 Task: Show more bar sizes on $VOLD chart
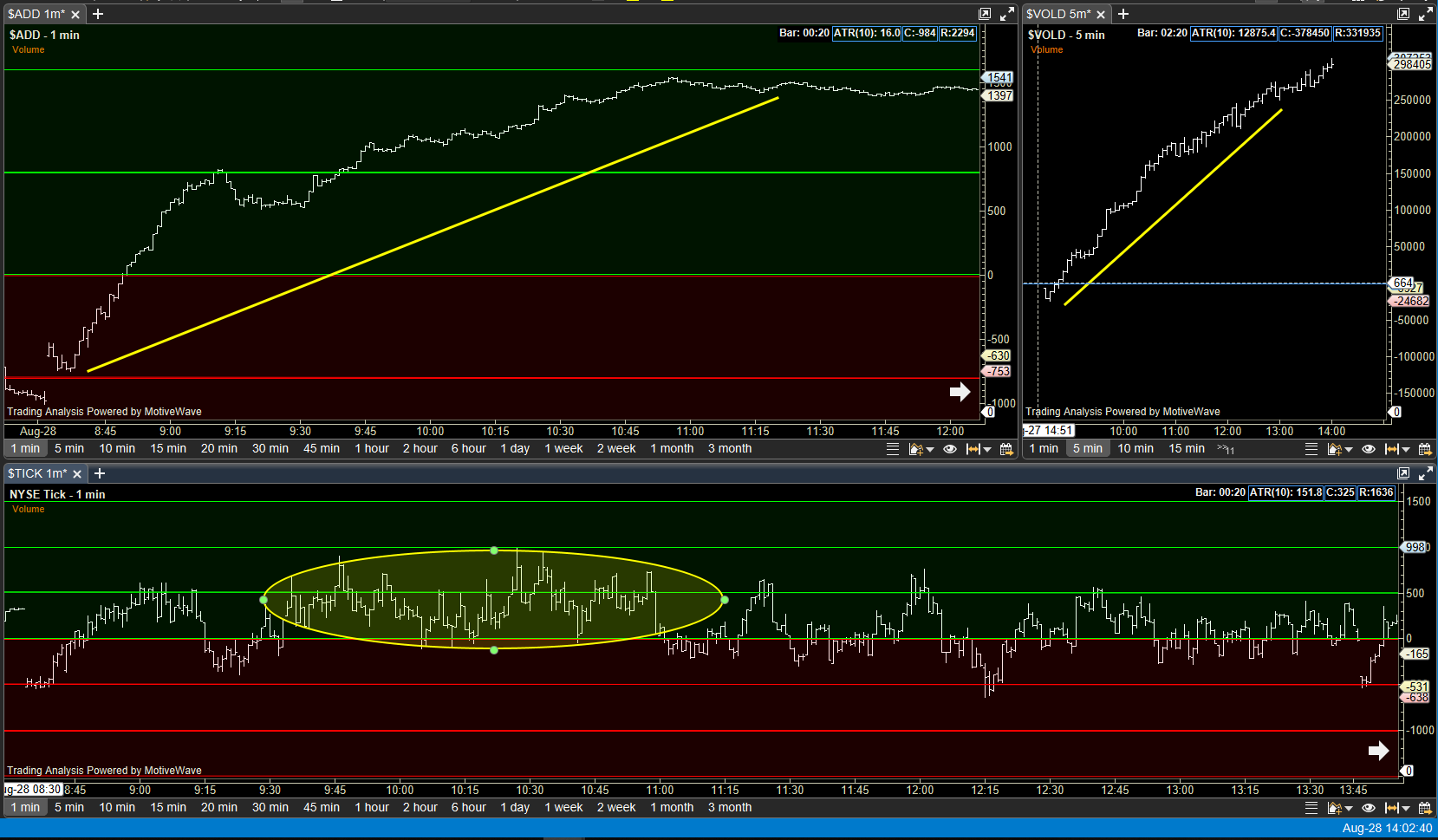click(1226, 449)
